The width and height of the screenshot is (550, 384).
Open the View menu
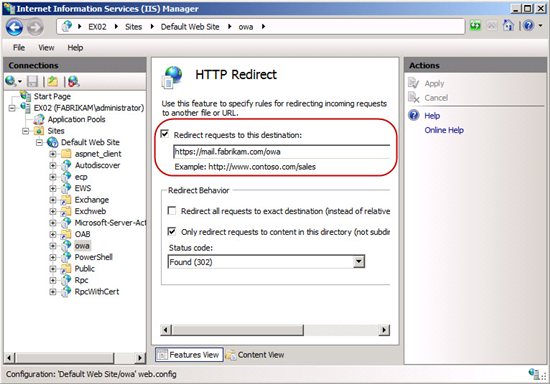(46, 48)
